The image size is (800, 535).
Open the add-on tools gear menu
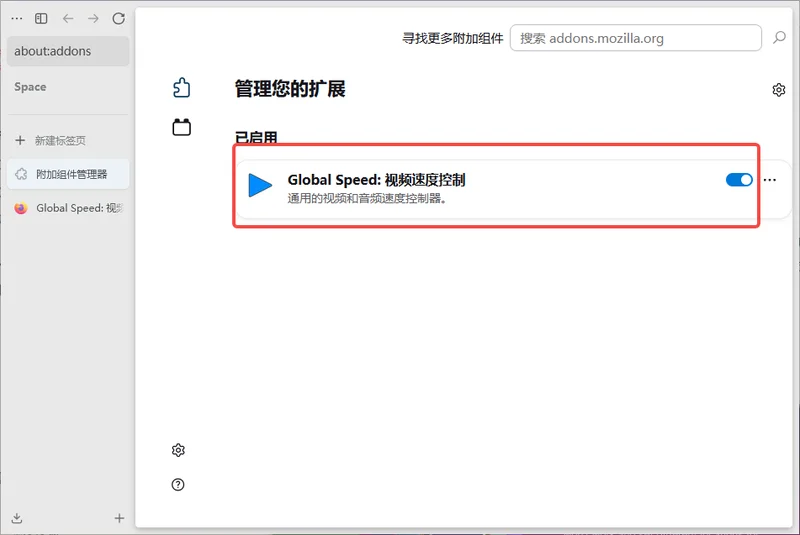(779, 90)
